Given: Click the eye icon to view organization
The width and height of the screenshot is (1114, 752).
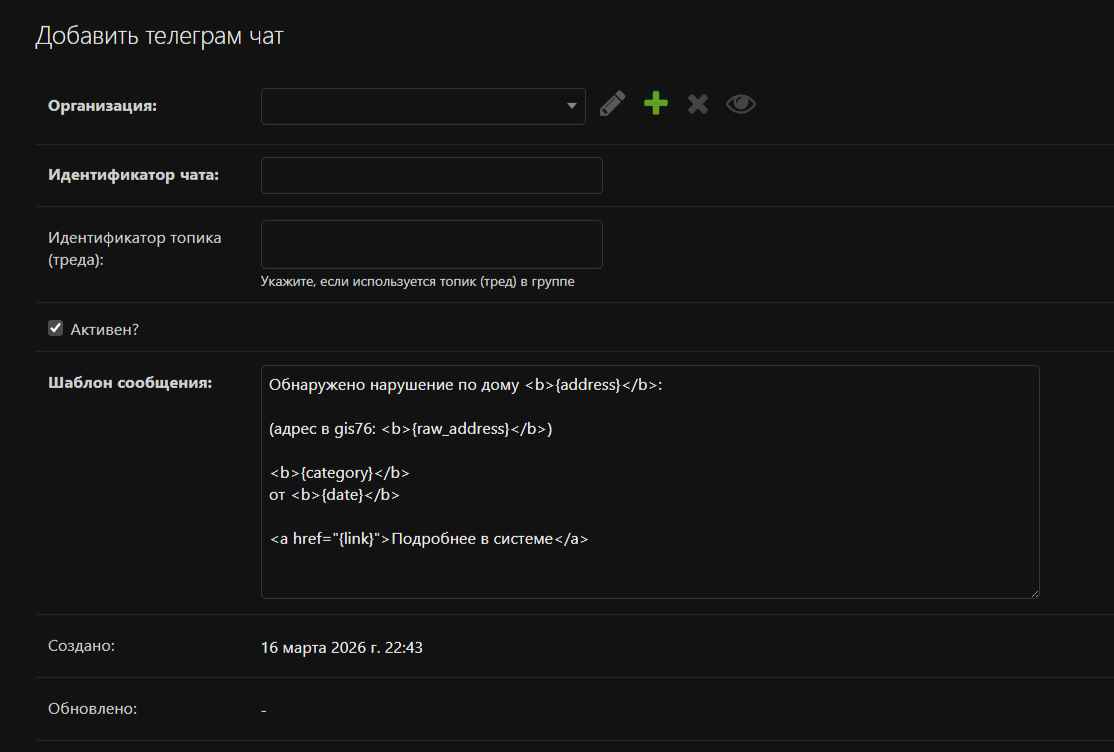Looking at the screenshot, I should pyautogui.click(x=740, y=104).
